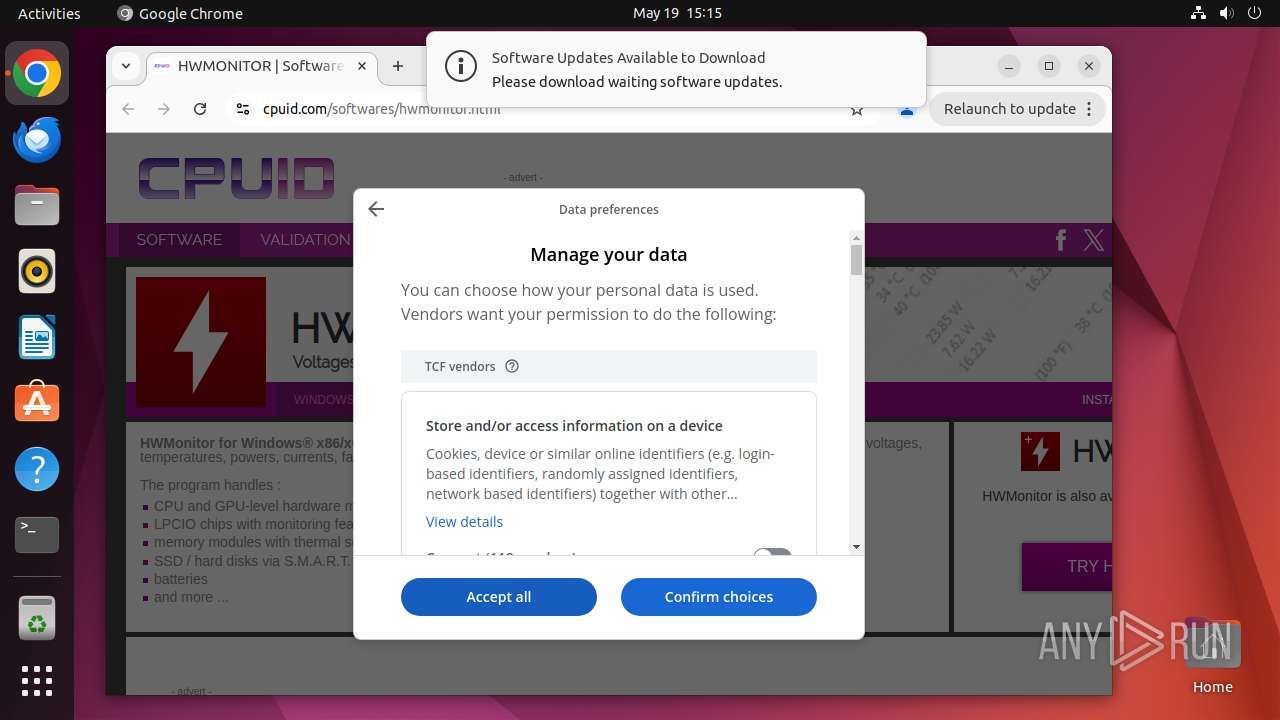The height and width of the screenshot is (720, 1280).
Task: Click the dialog scrollbar down arrow
Action: coord(856,547)
